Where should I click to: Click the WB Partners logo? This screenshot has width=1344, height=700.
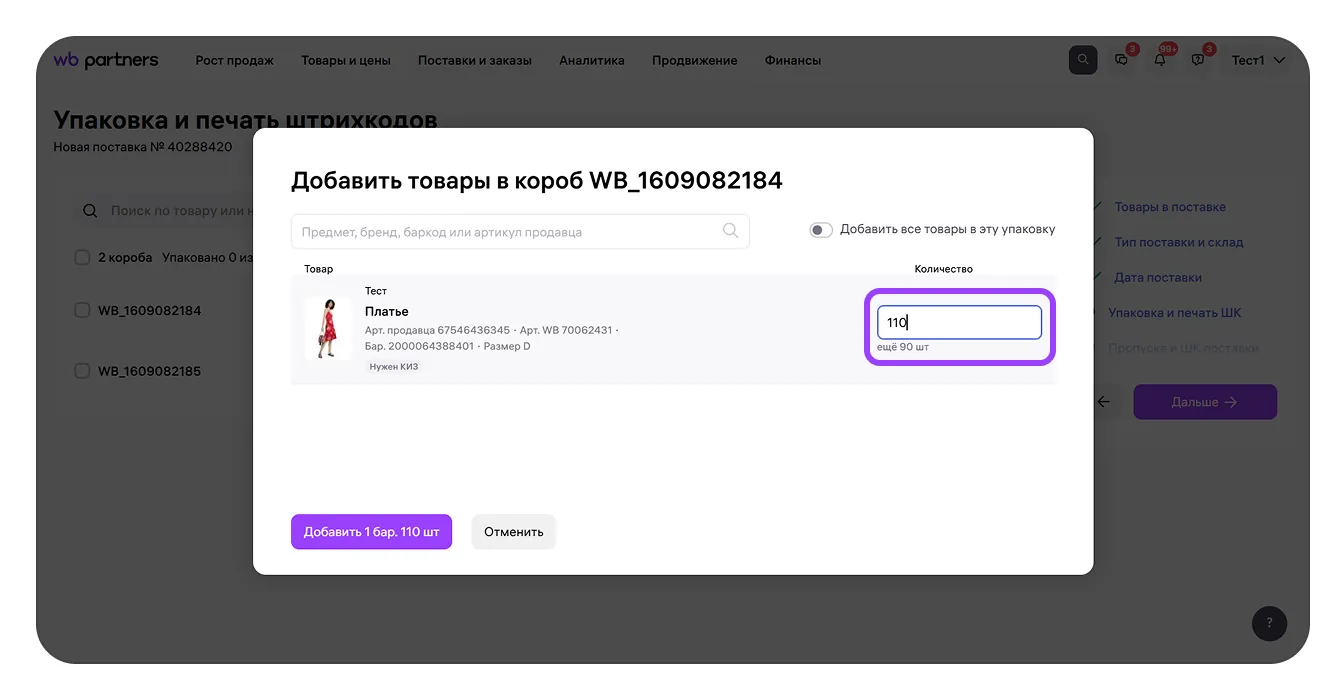[x=106, y=60]
